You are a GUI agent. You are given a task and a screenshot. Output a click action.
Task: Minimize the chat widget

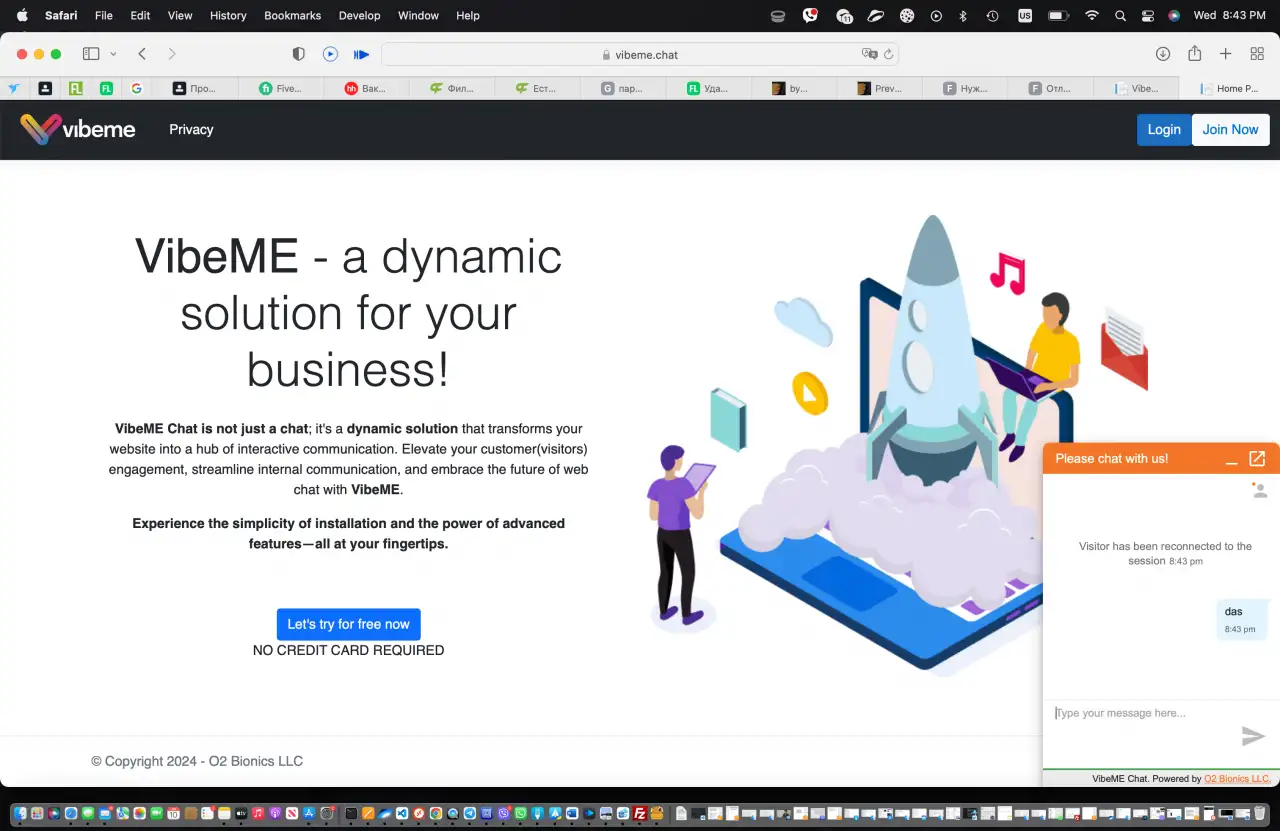pyautogui.click(x=1232, y=459)
